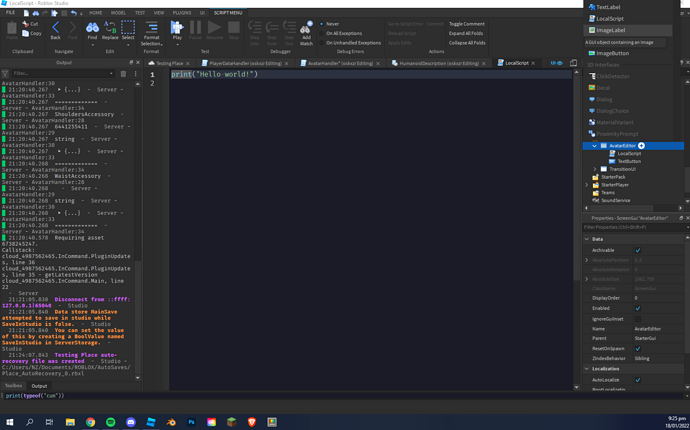Click Format Selection icon

click(151, 31)
